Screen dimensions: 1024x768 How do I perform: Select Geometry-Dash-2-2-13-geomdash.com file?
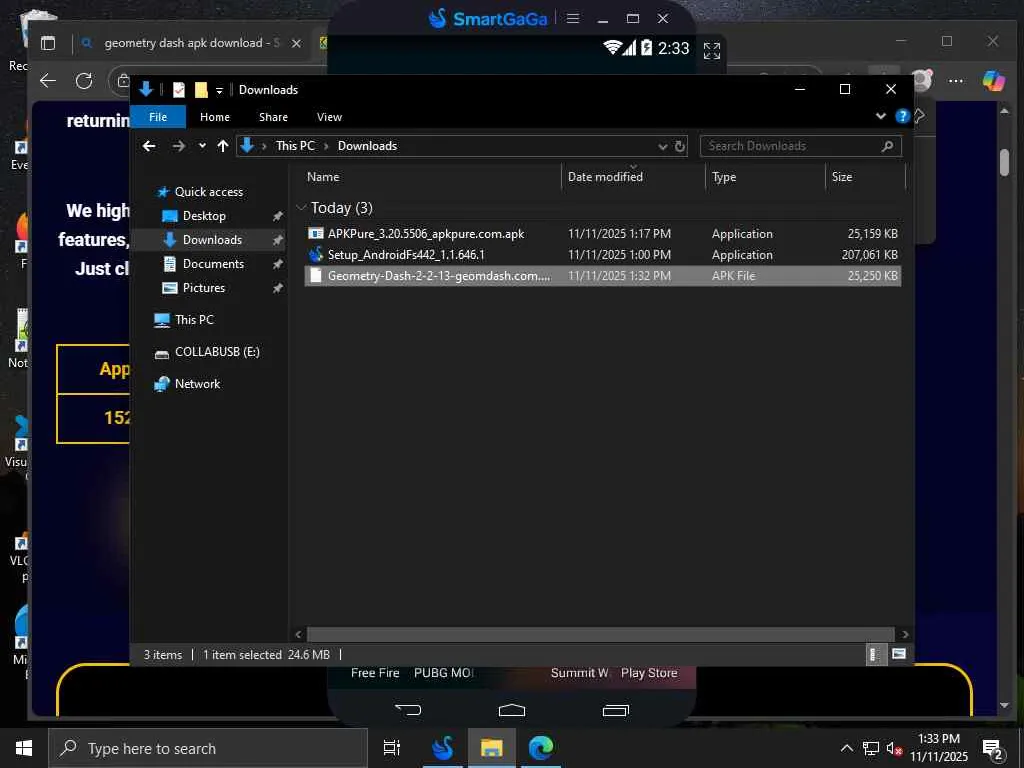(x=602, y=276)
